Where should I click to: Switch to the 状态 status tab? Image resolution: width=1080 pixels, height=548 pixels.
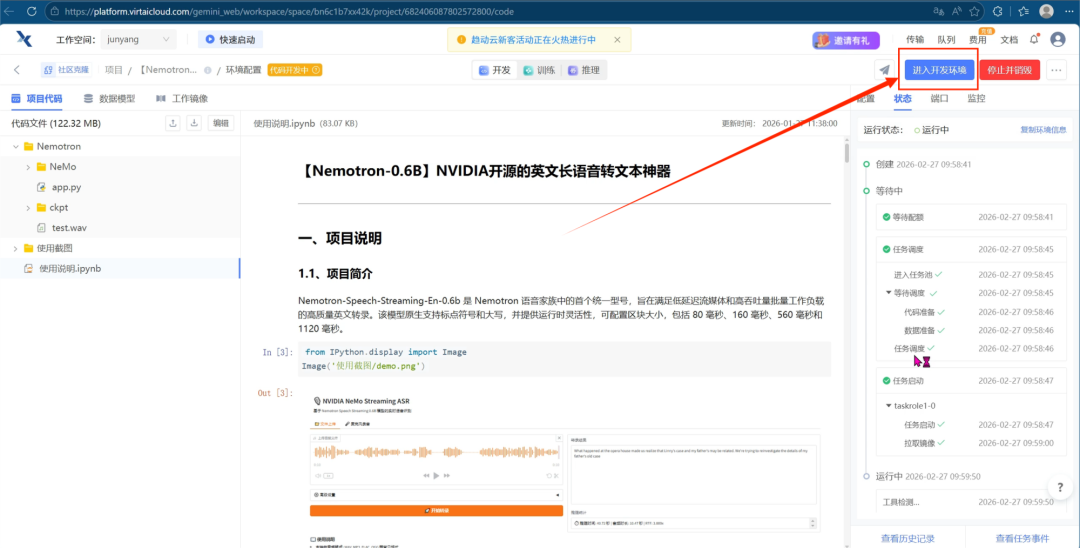tap(902, 98)
